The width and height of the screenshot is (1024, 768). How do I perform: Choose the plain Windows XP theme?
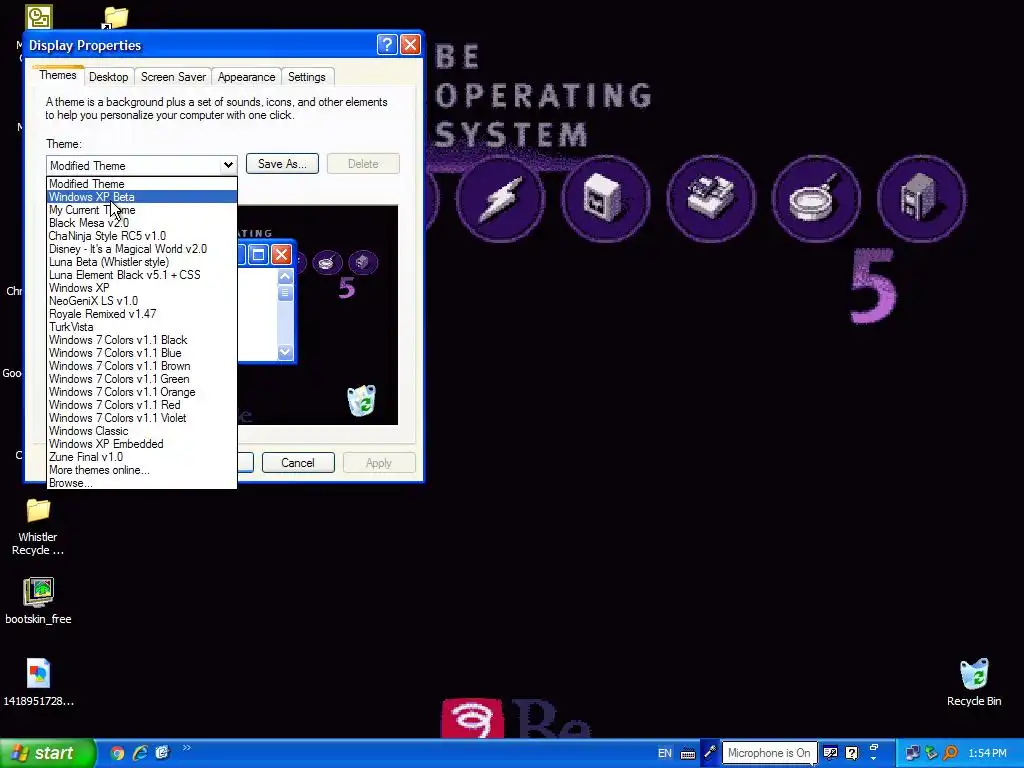pyautogui.click(x=142, y=288)
